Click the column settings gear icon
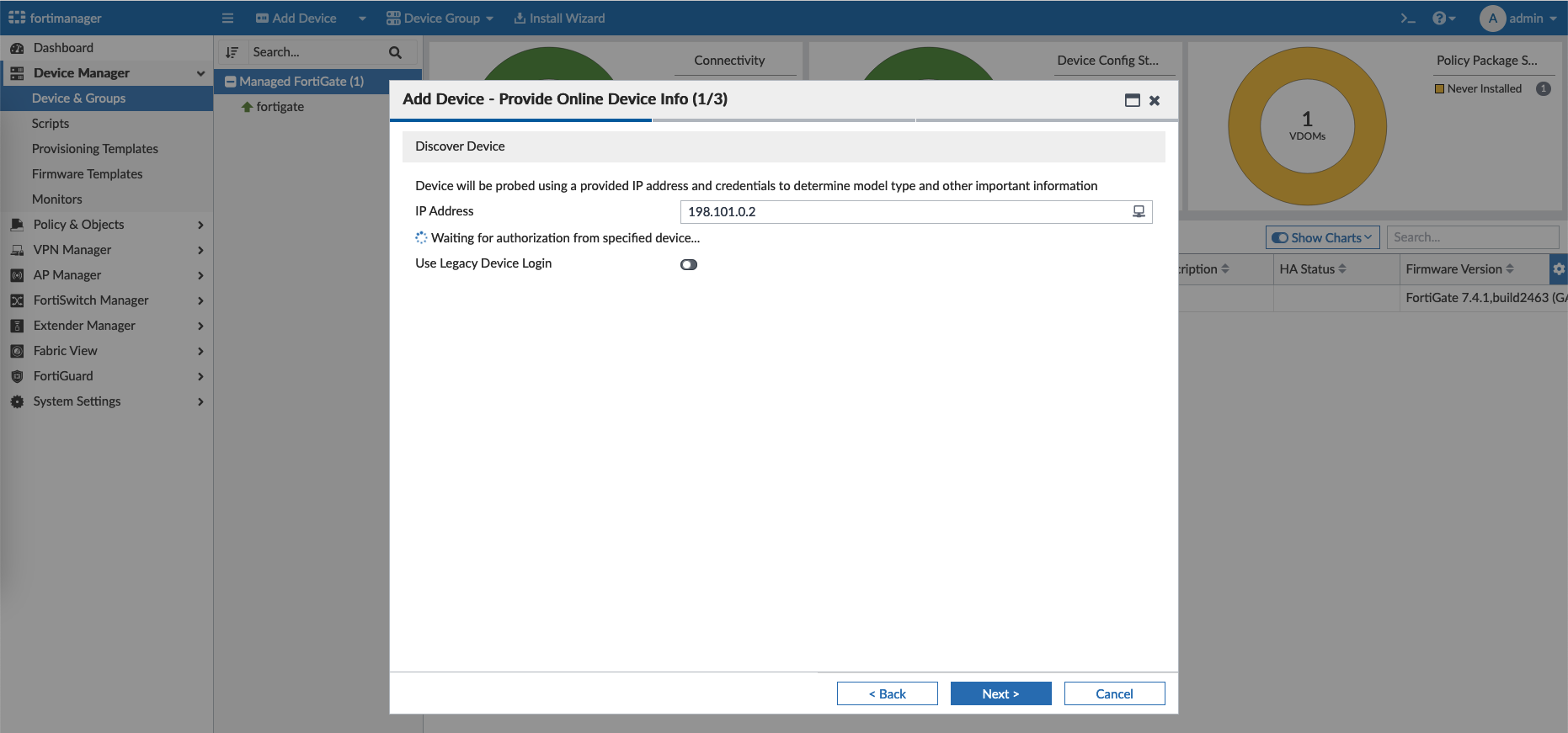The height and width of the screenshot is (733, 1568). [1559, 269]
